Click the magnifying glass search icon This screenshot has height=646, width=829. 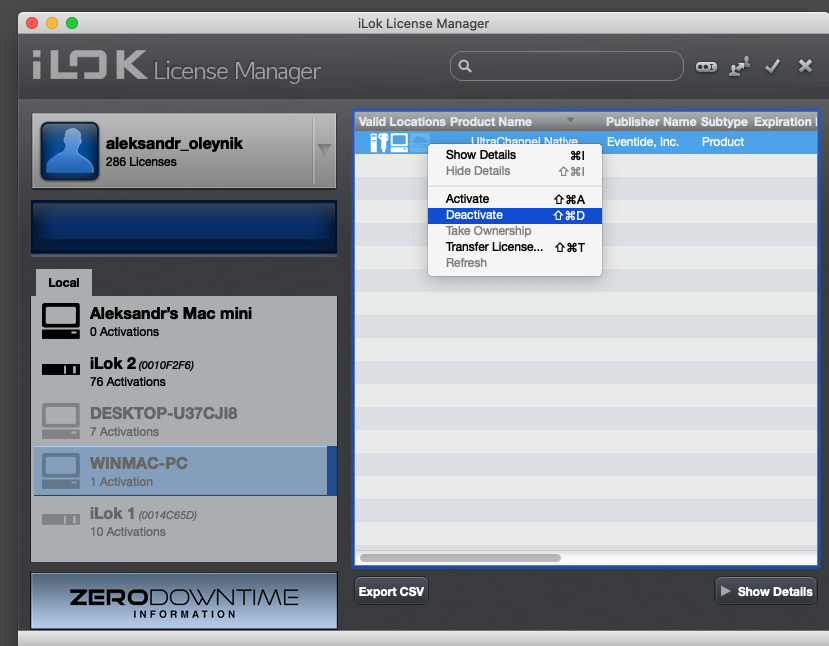(465, 66)
